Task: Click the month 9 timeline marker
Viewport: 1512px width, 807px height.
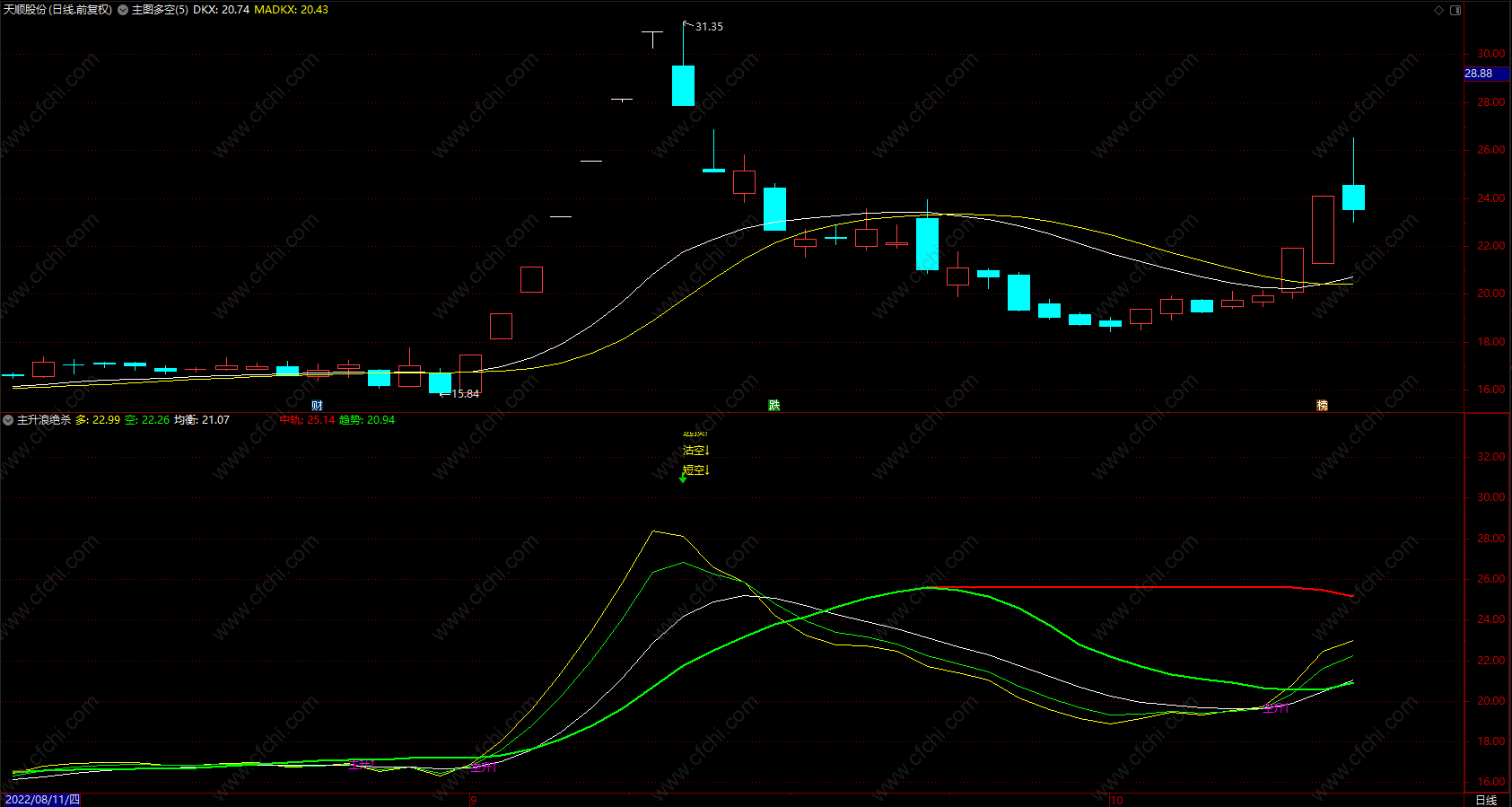Action: [474, 801]
